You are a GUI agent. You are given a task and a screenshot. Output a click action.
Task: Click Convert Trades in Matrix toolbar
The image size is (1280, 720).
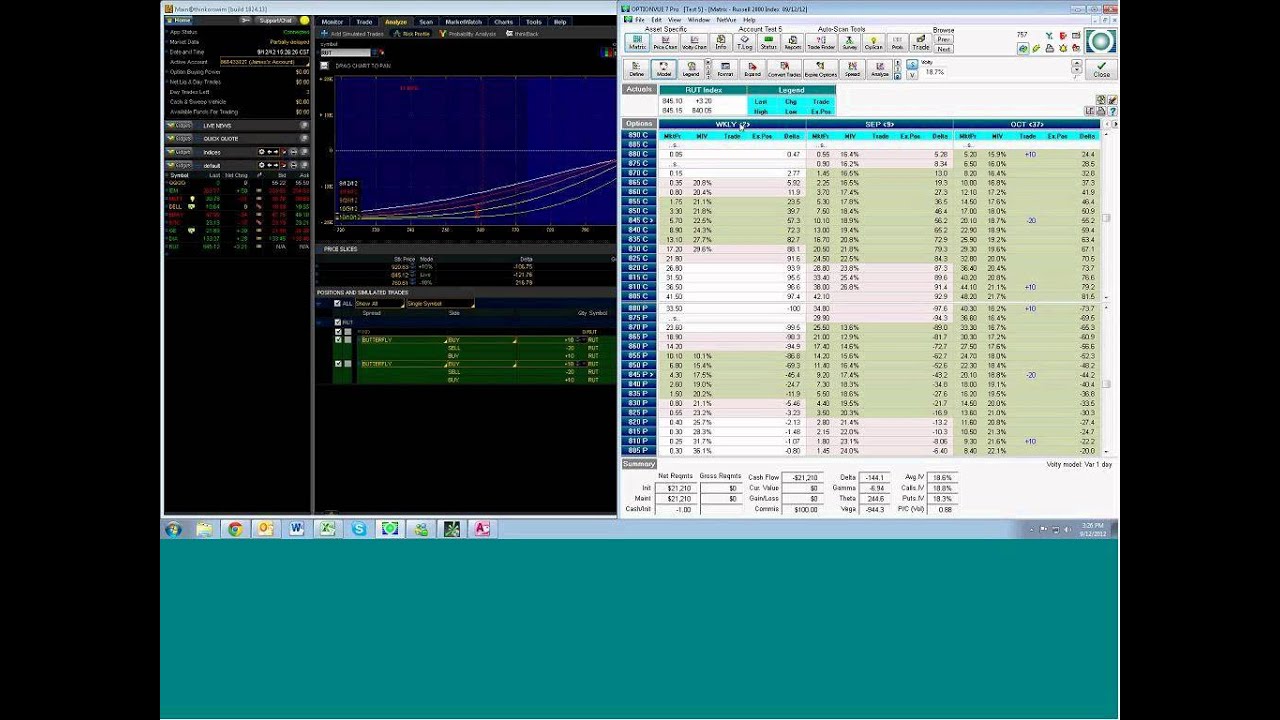785,70
